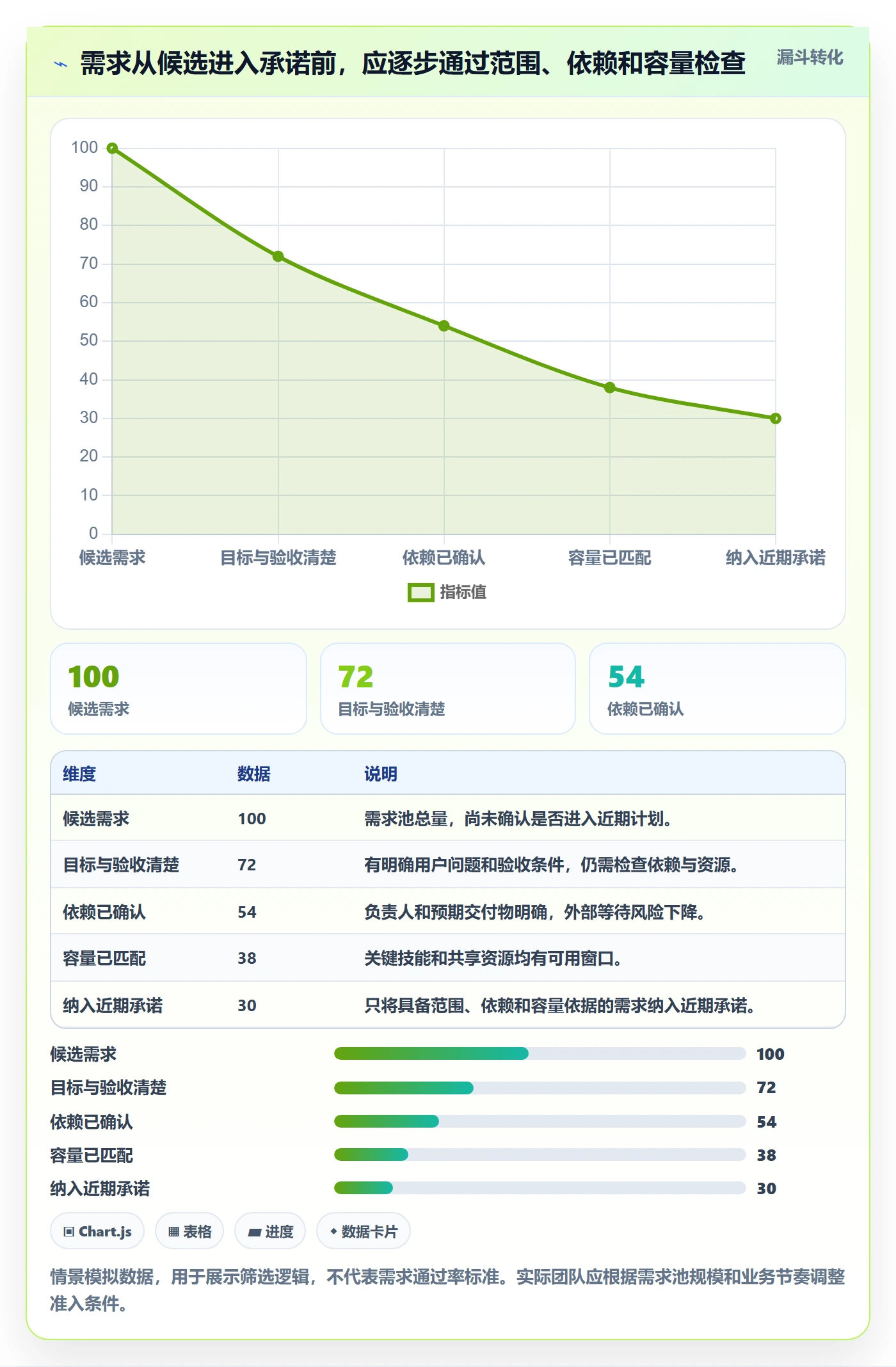Click the footer note starting with 情景模拟数据

(x=447, y=1290)
